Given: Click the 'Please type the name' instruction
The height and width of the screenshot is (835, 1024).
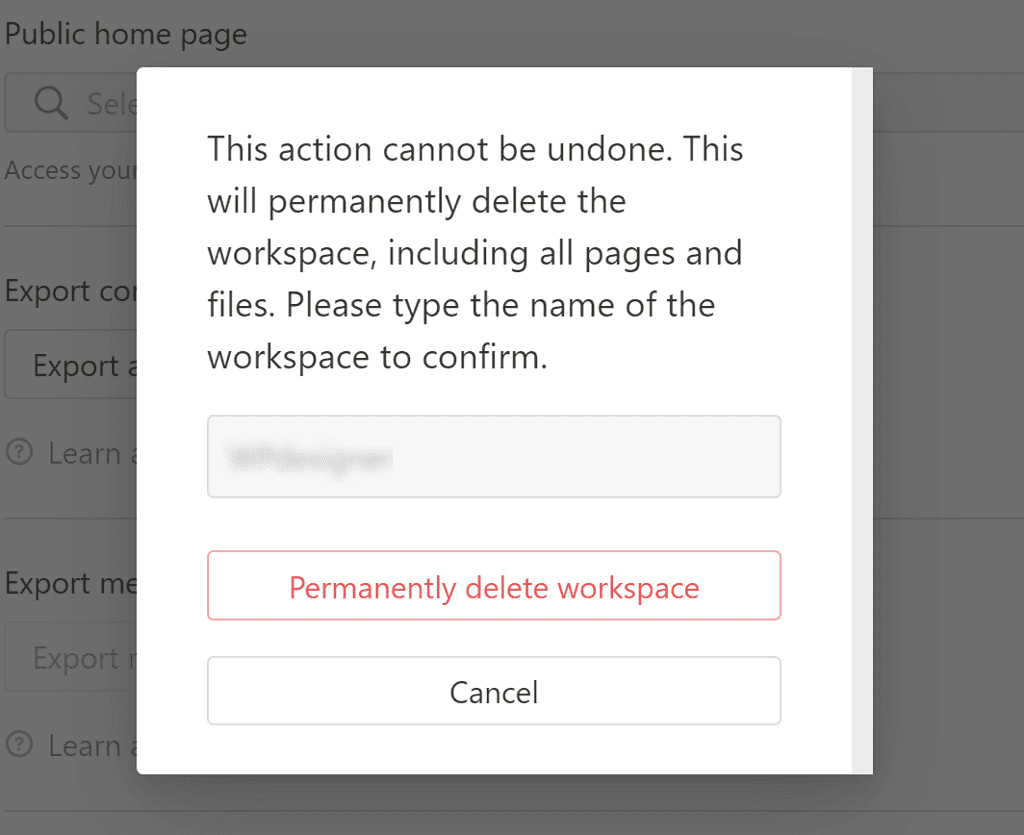Looking at the screenshot, I should (500, 305).
